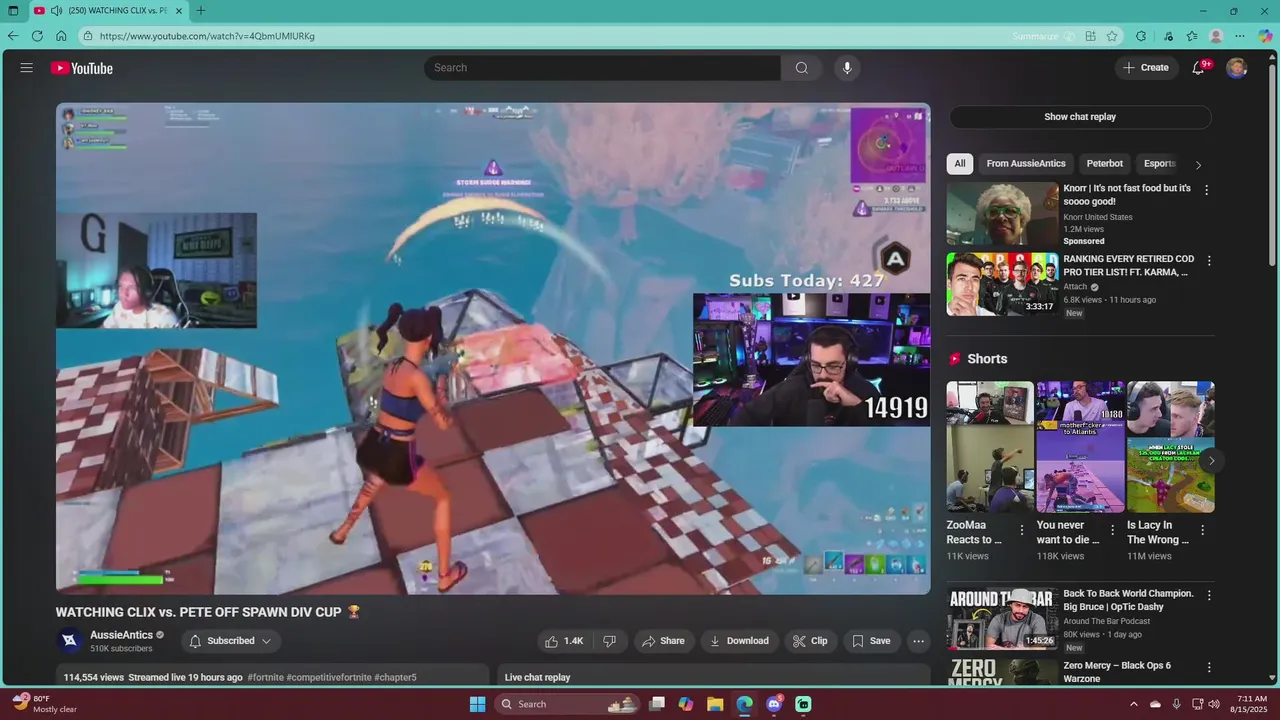Click Summarize in the address bar
Screen dimensions: 1280x720
(1043, 36)
